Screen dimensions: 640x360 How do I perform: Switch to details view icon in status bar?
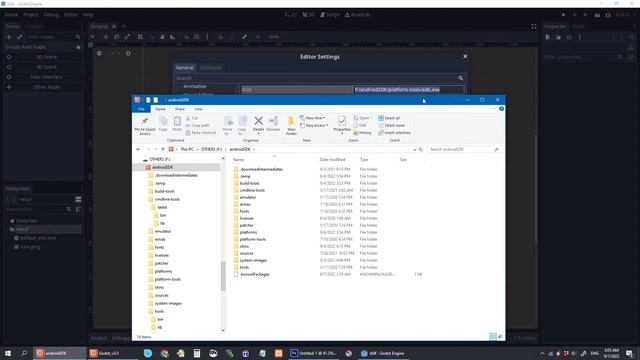(493, 336)
